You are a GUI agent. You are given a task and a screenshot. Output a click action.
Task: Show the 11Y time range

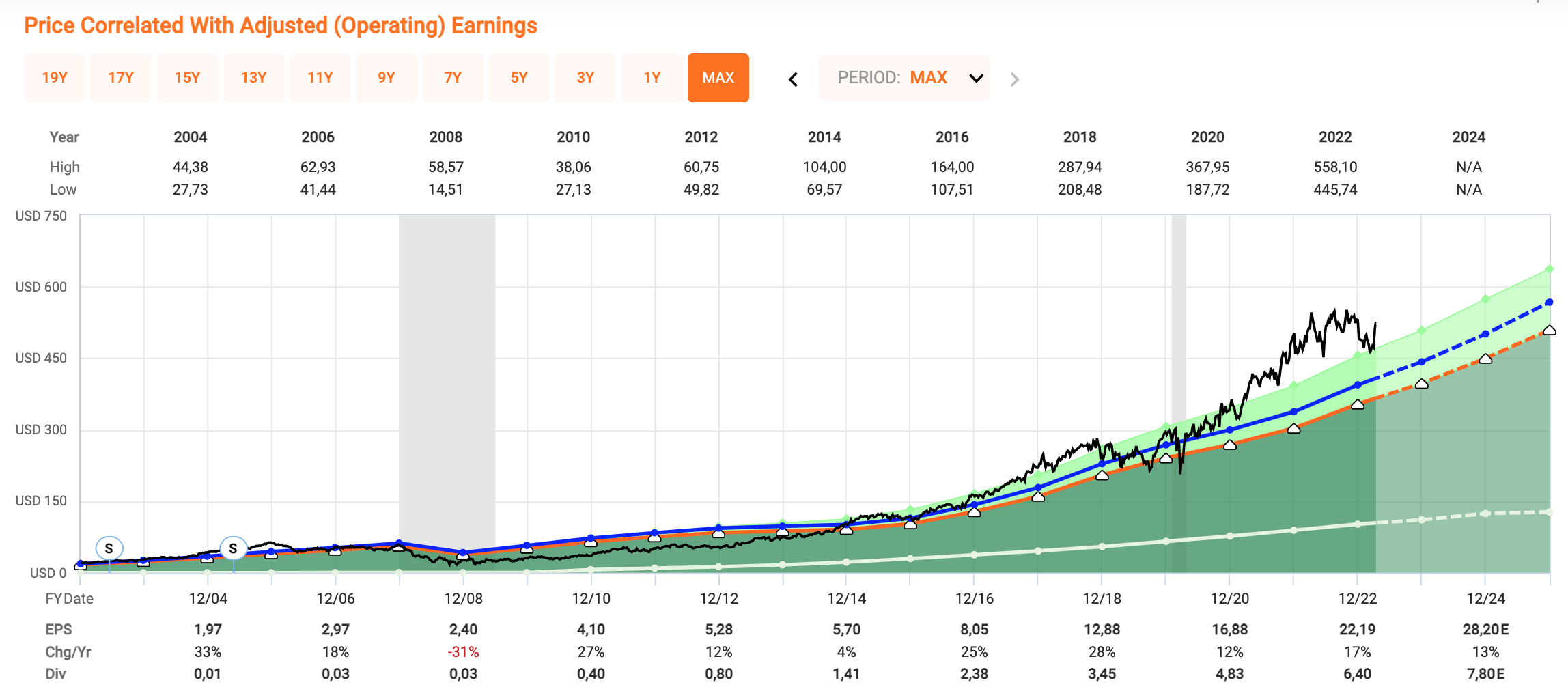pos(320,78)
